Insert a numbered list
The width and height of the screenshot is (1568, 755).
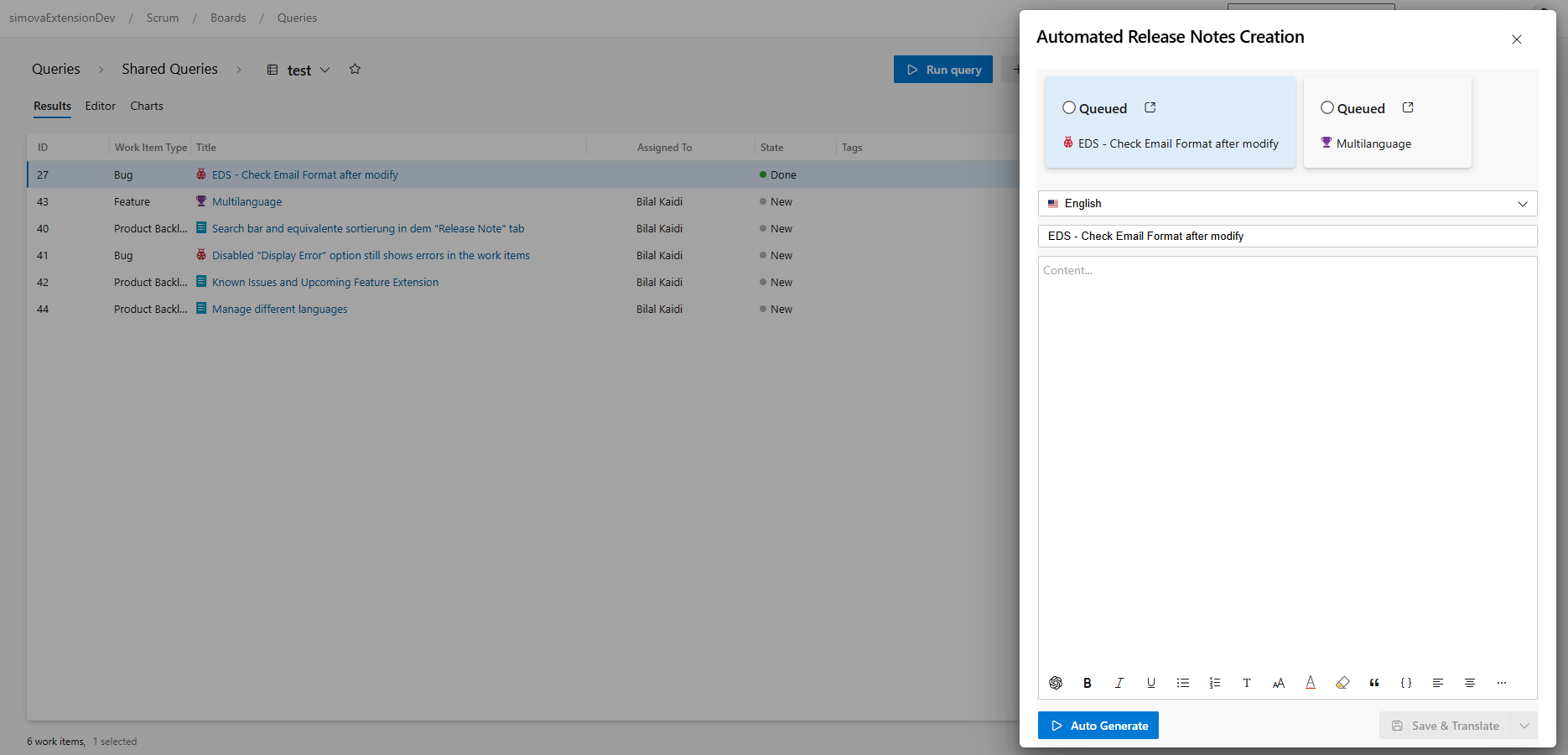click(1215, 683)
